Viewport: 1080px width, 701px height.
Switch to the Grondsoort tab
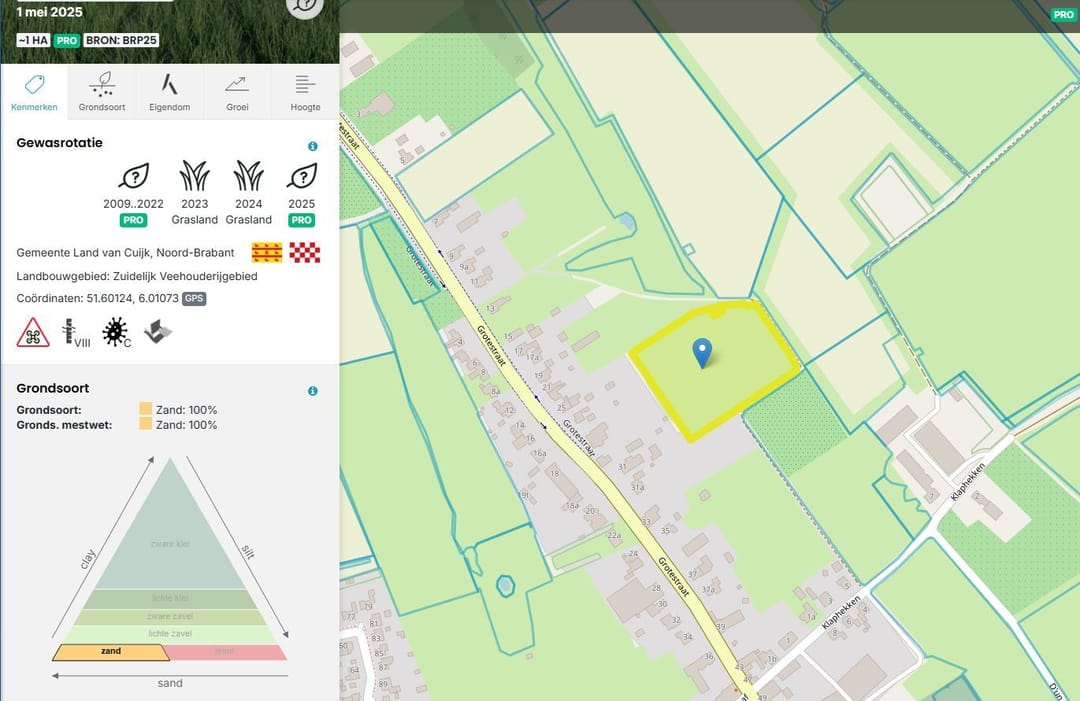(x=102, y=92)
